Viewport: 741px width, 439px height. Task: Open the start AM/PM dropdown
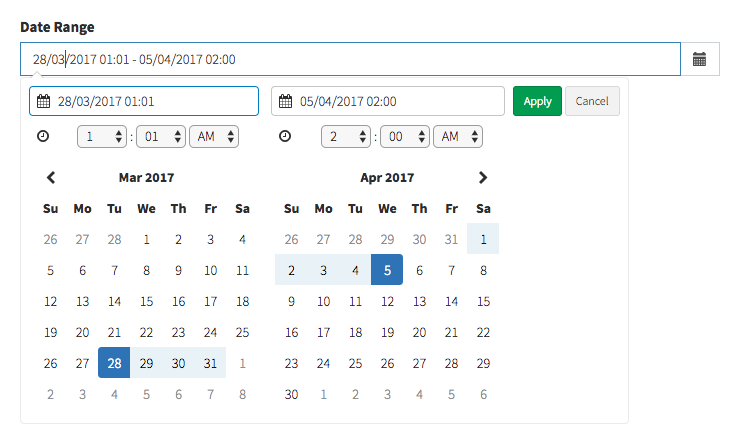pos(214,136)
